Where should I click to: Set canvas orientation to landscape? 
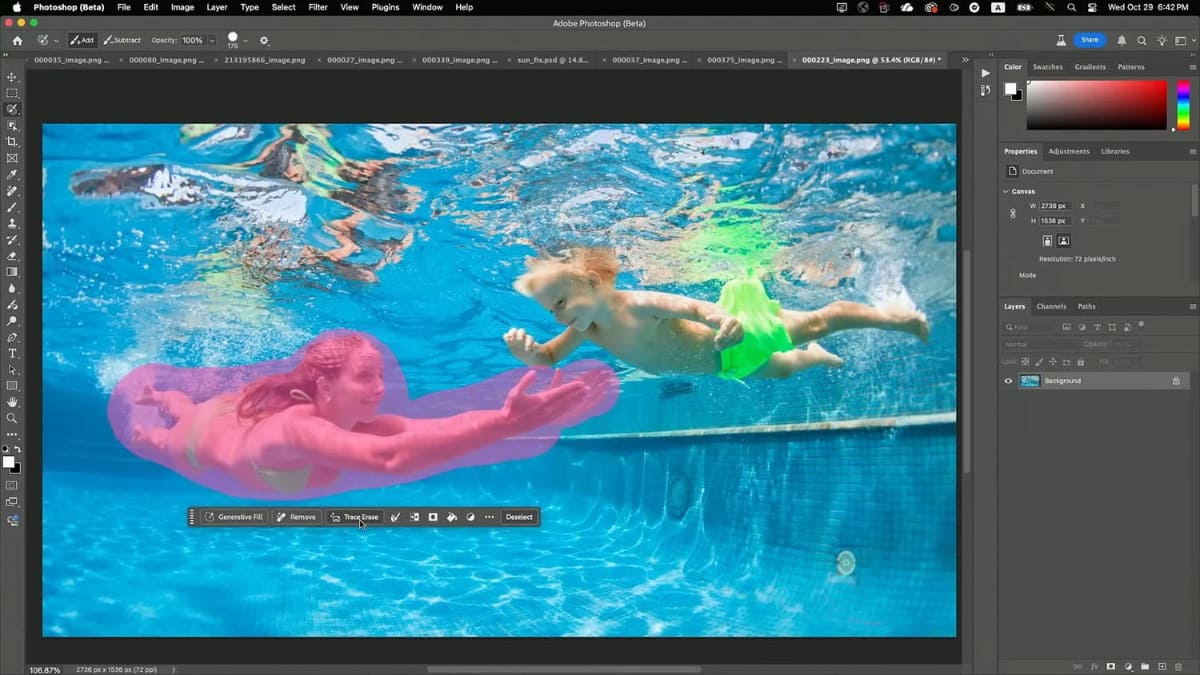pos(1064,241)
